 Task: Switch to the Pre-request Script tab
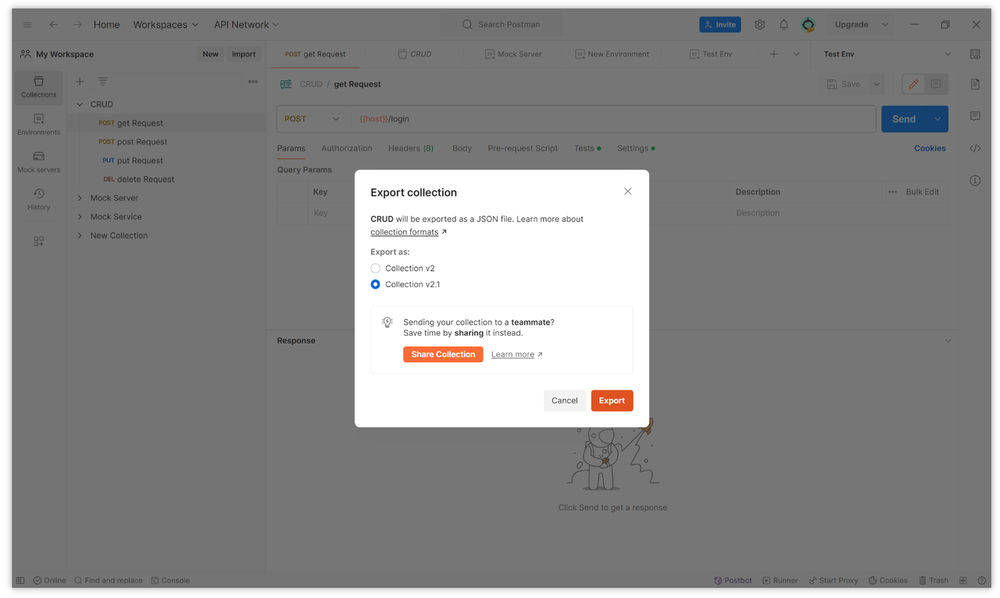click(x=522, y=148)
